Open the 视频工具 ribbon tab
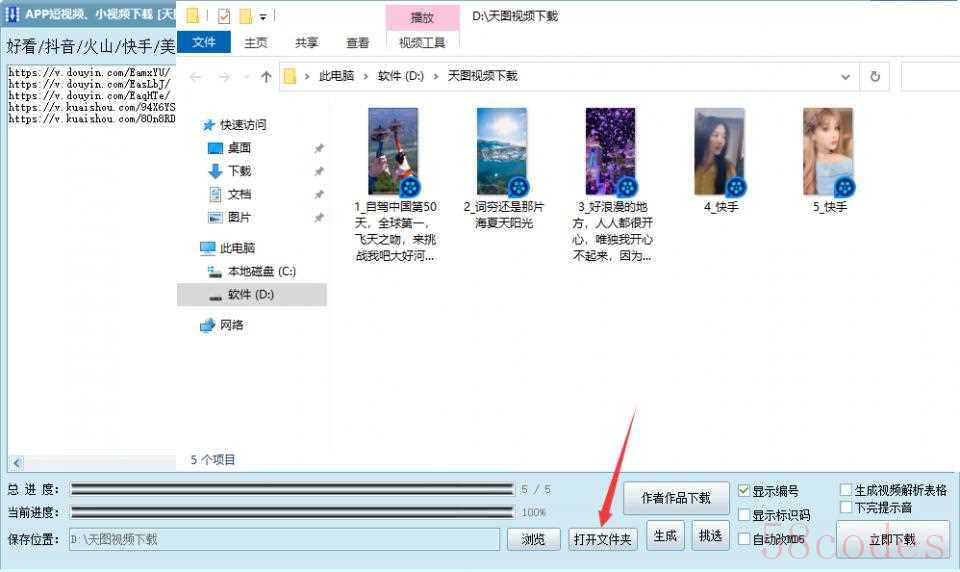Viewport: 960px width, 572px height. point(422,43)
